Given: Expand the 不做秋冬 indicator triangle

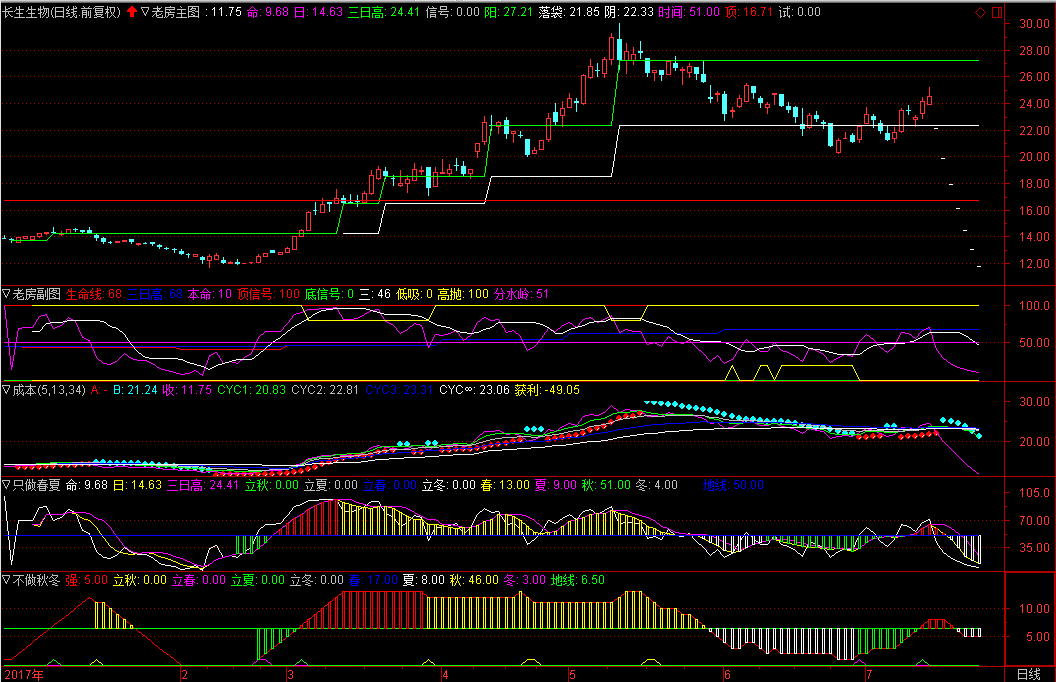Looking at the screenshot, I should point(7,579).
